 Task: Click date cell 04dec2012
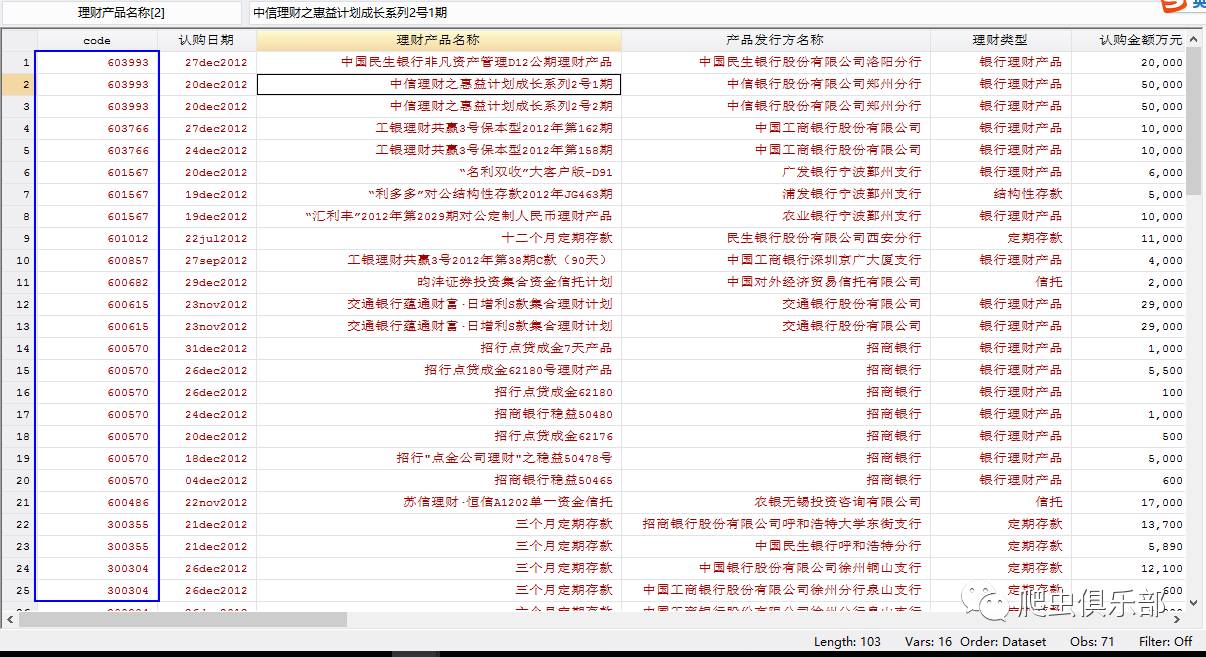(207, 480)
